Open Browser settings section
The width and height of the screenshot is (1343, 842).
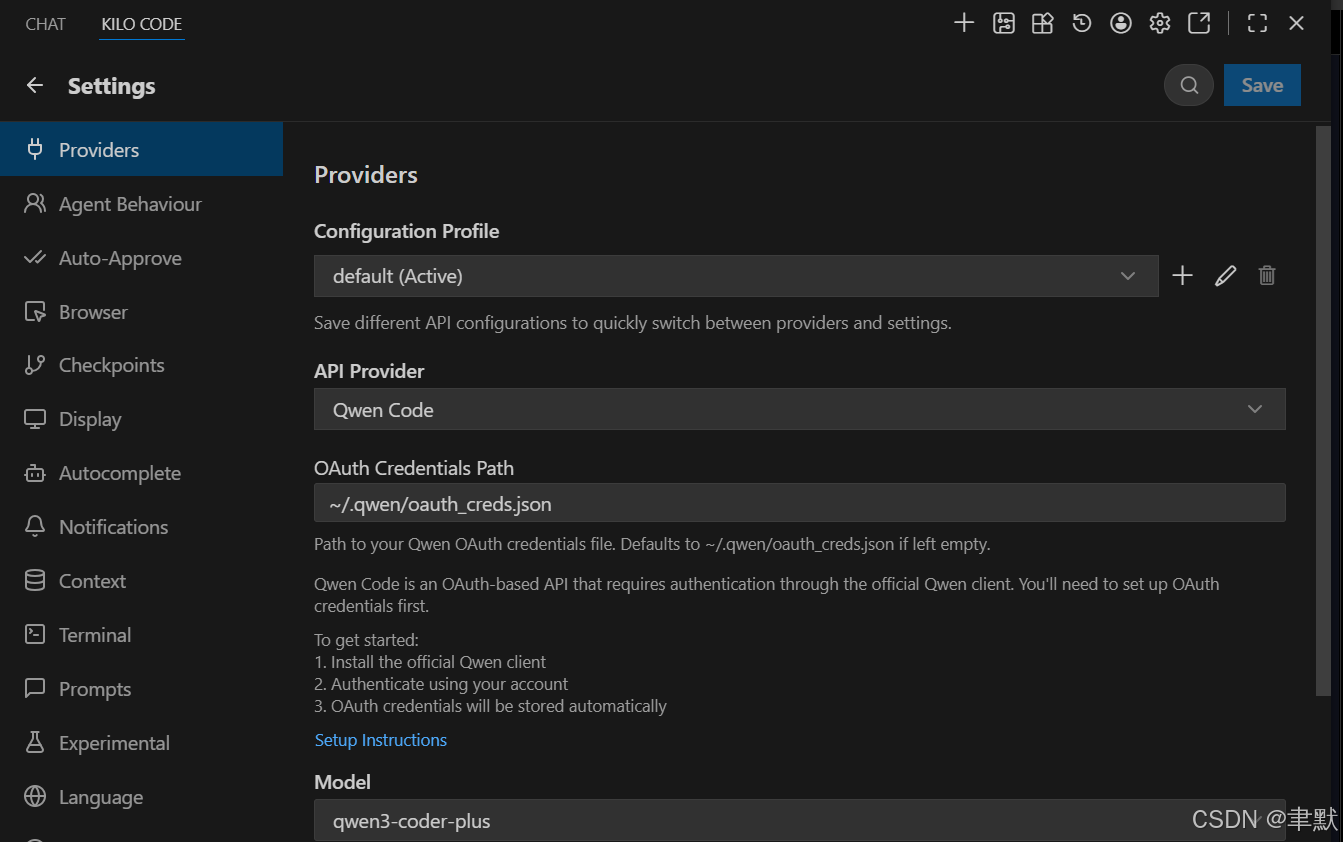point(141,312)
